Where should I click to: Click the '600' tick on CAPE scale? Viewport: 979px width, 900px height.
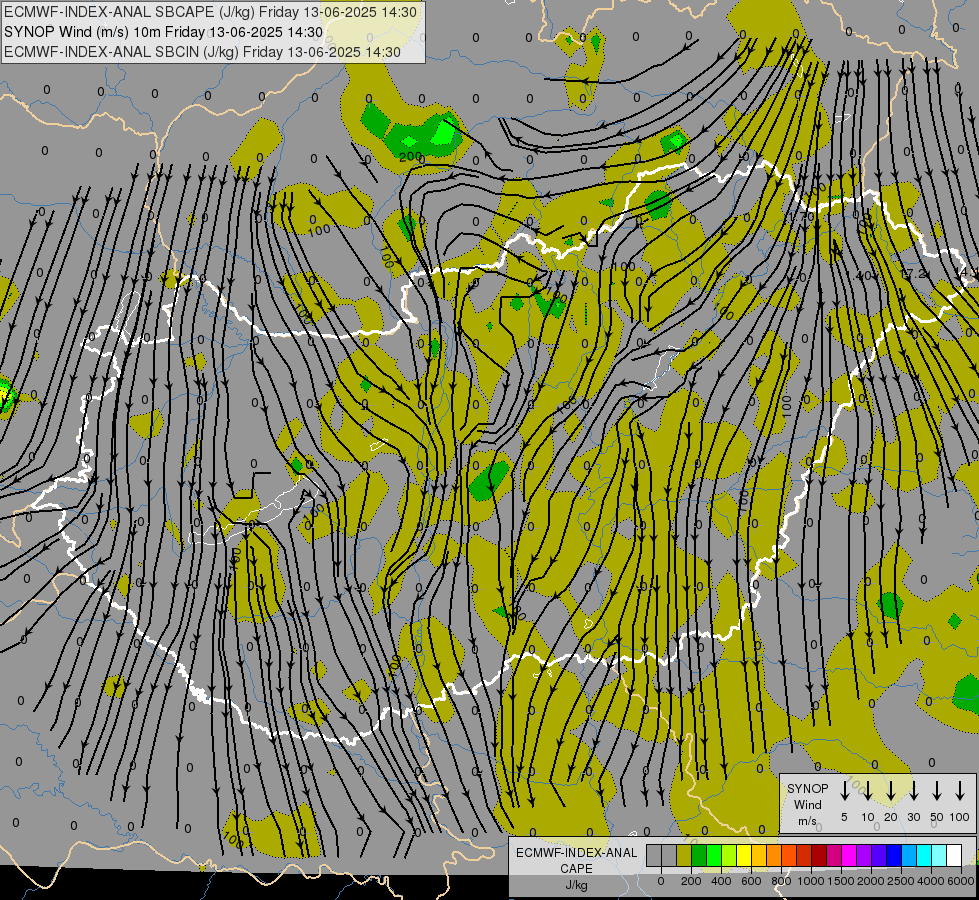[x=751, y=881]
